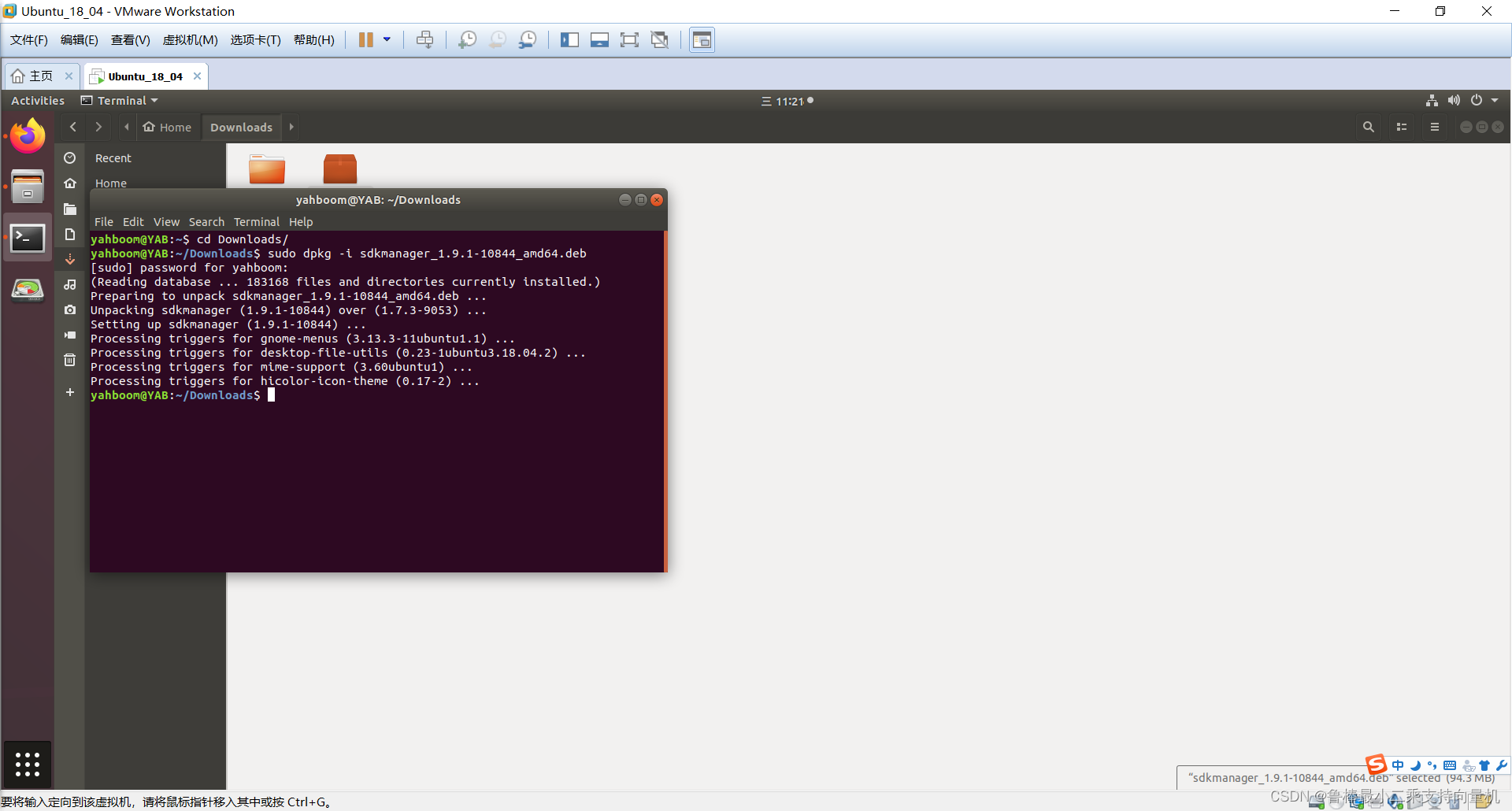Open the Documents sidebar icon
The image size is (1512, 811).
click(x=70, y=235)
